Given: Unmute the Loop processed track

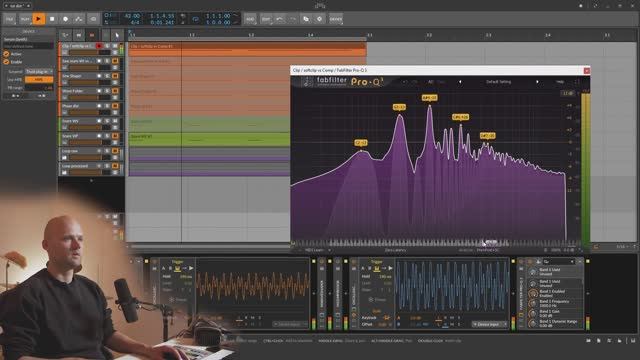Looking at the screenshot, I should point(116,166).
